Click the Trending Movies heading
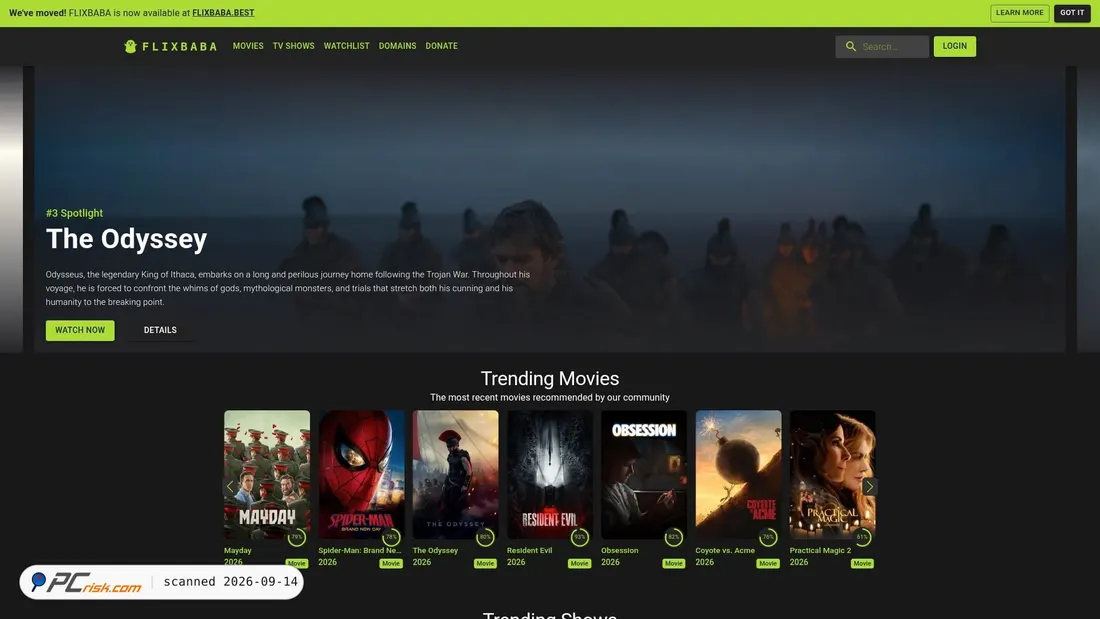Image resolution: width=1100 pixels, height=619 pixels. 550,378
